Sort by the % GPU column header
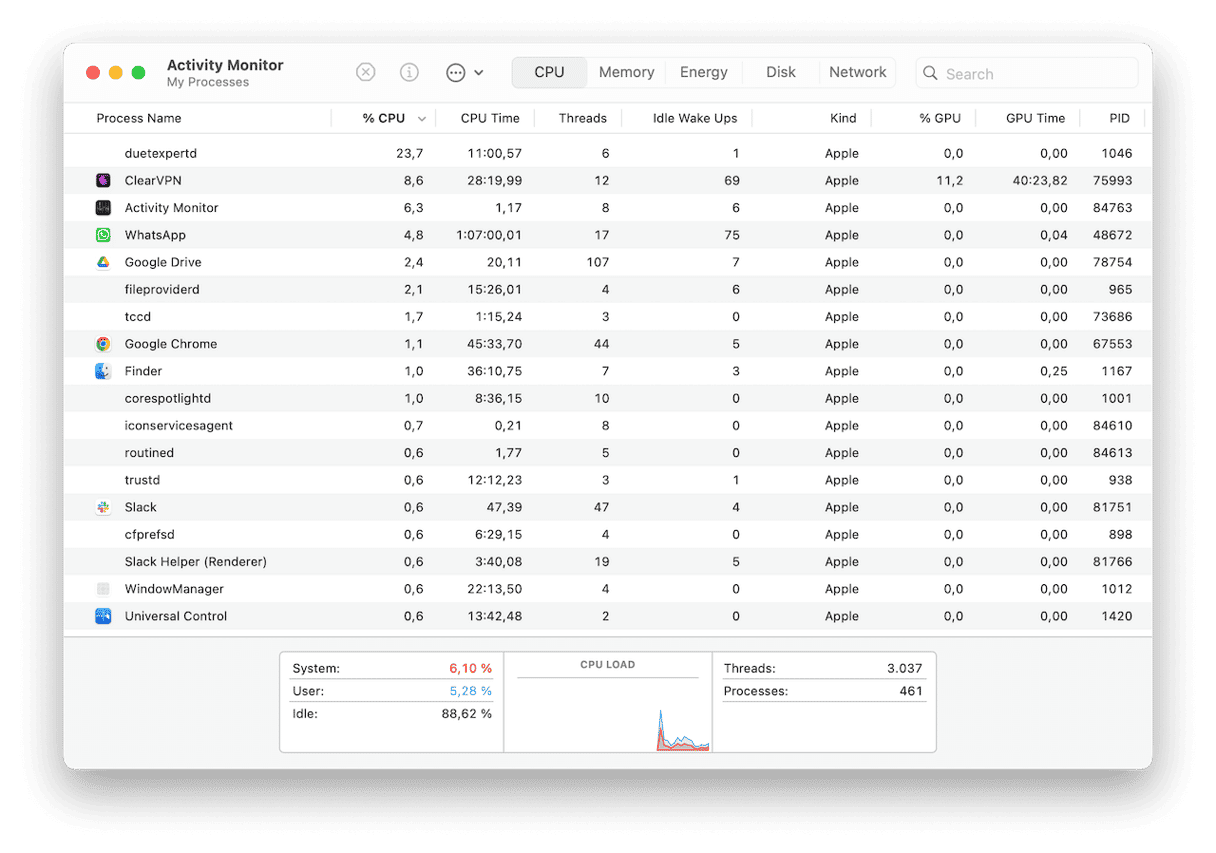This screenshot has height=853, width=1216. 940,118
